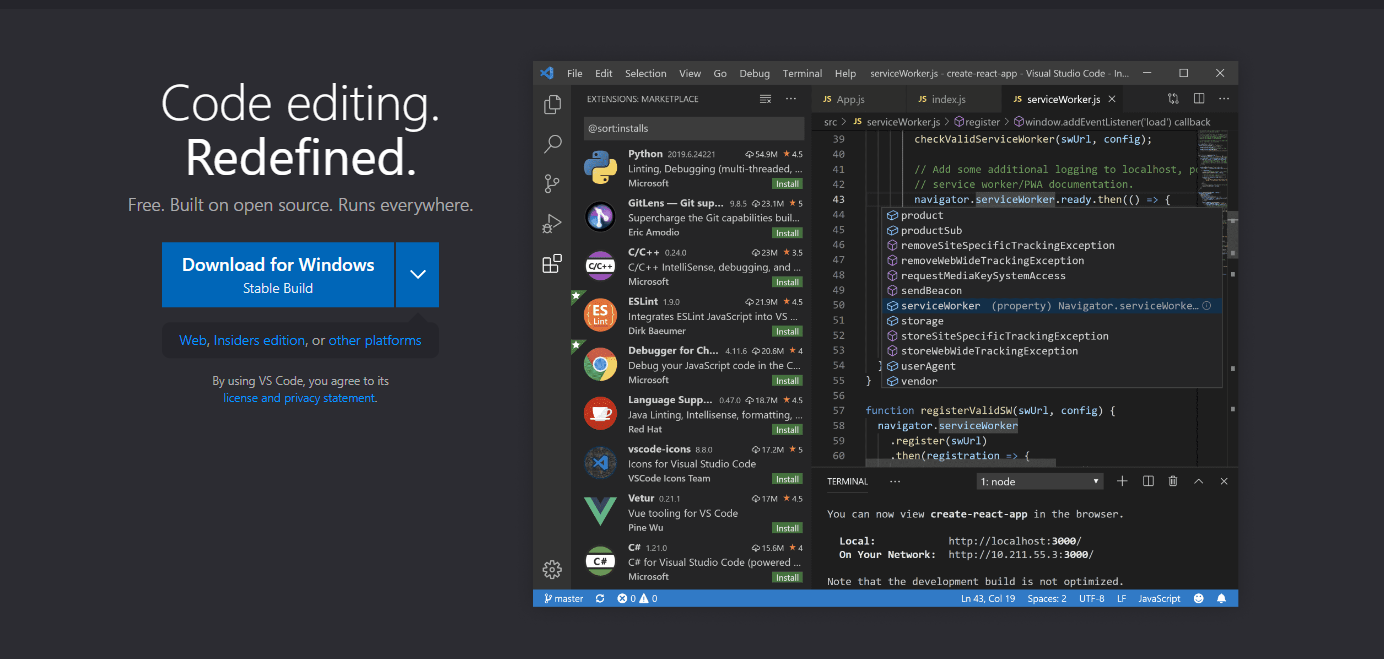Click the Download for Windows button

point(278,274)
